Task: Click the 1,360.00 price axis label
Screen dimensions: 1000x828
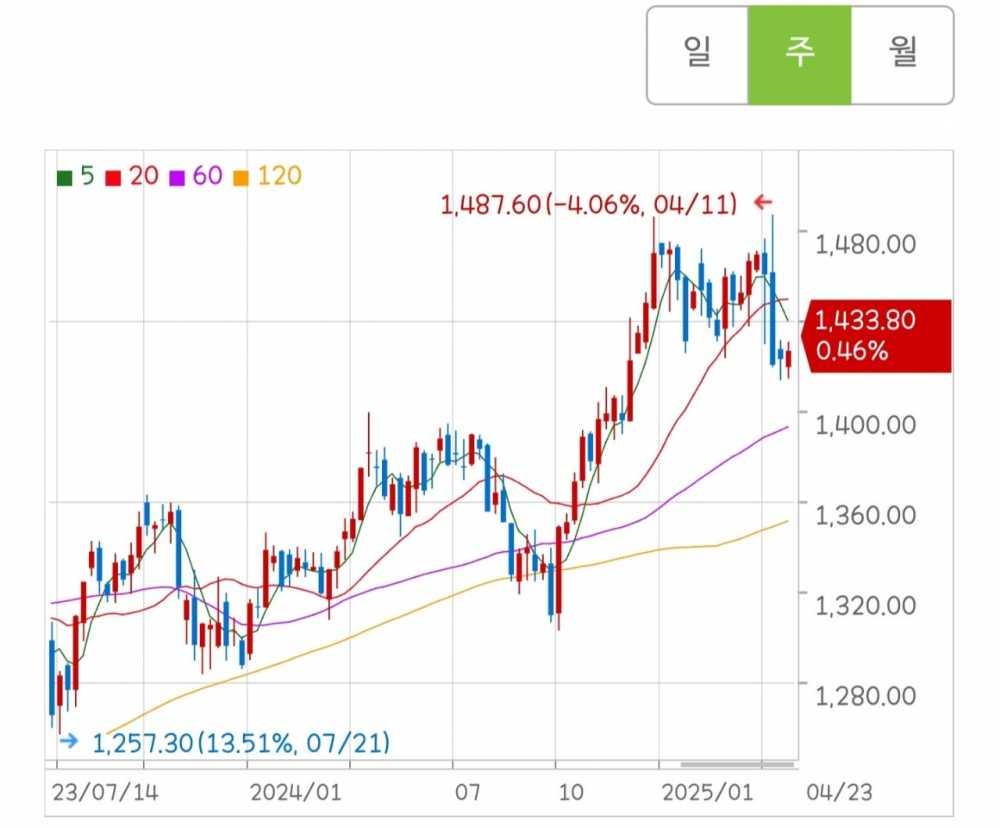Action: click(x=866, y=514)
